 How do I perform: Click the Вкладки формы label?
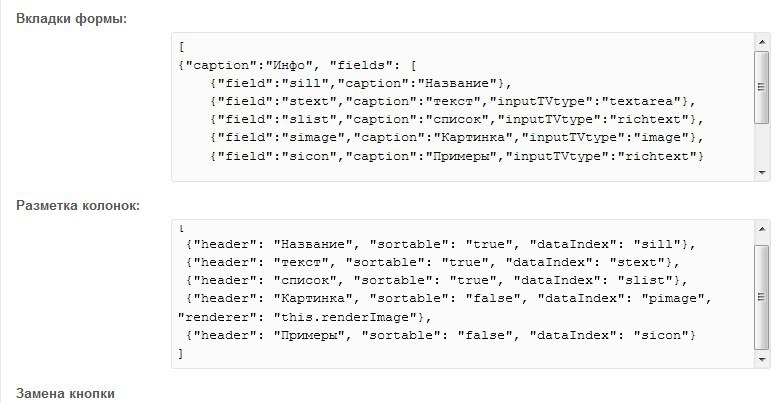[x=72, y=19]
